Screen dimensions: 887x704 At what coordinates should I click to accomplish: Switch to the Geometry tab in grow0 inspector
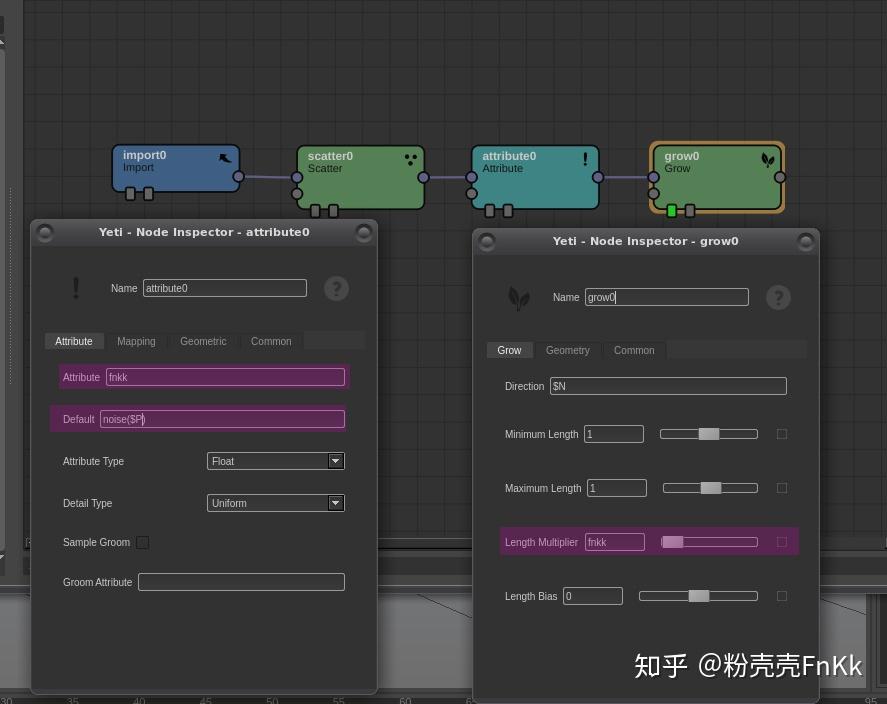pos(568,350)
